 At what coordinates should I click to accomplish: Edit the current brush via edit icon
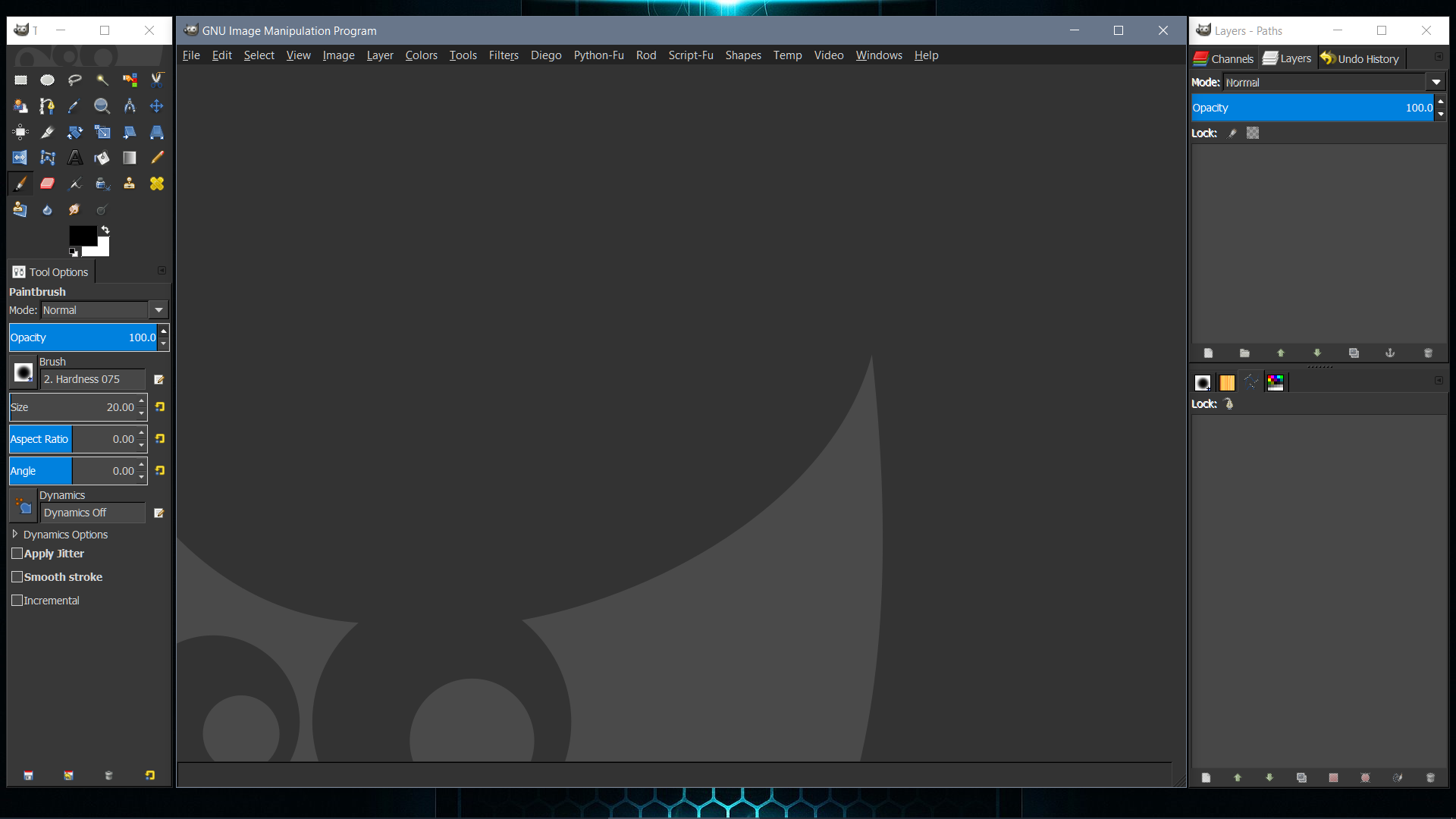[158, 379]
